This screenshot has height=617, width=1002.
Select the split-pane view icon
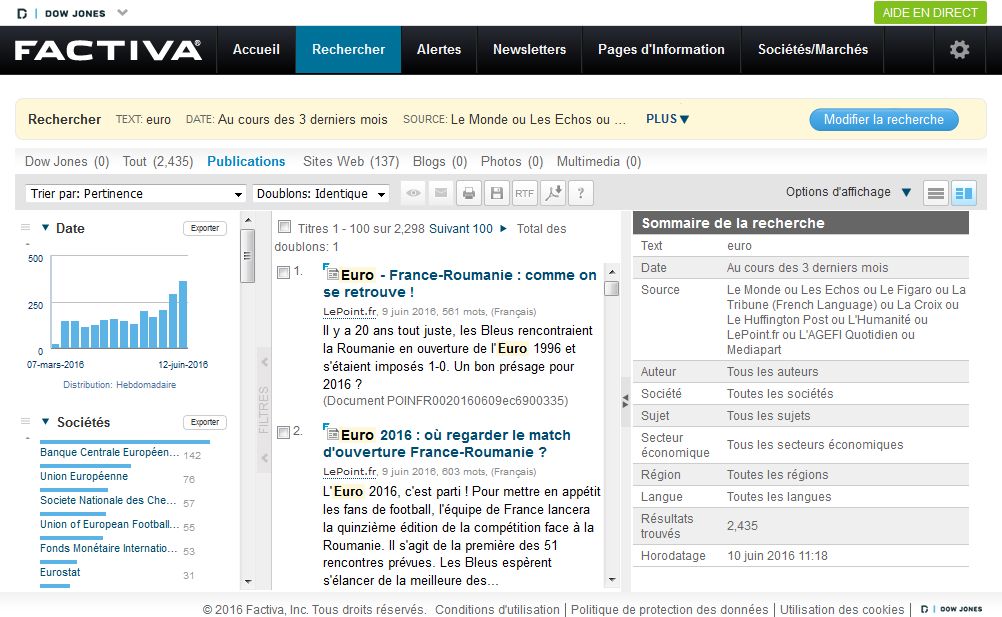963,193
